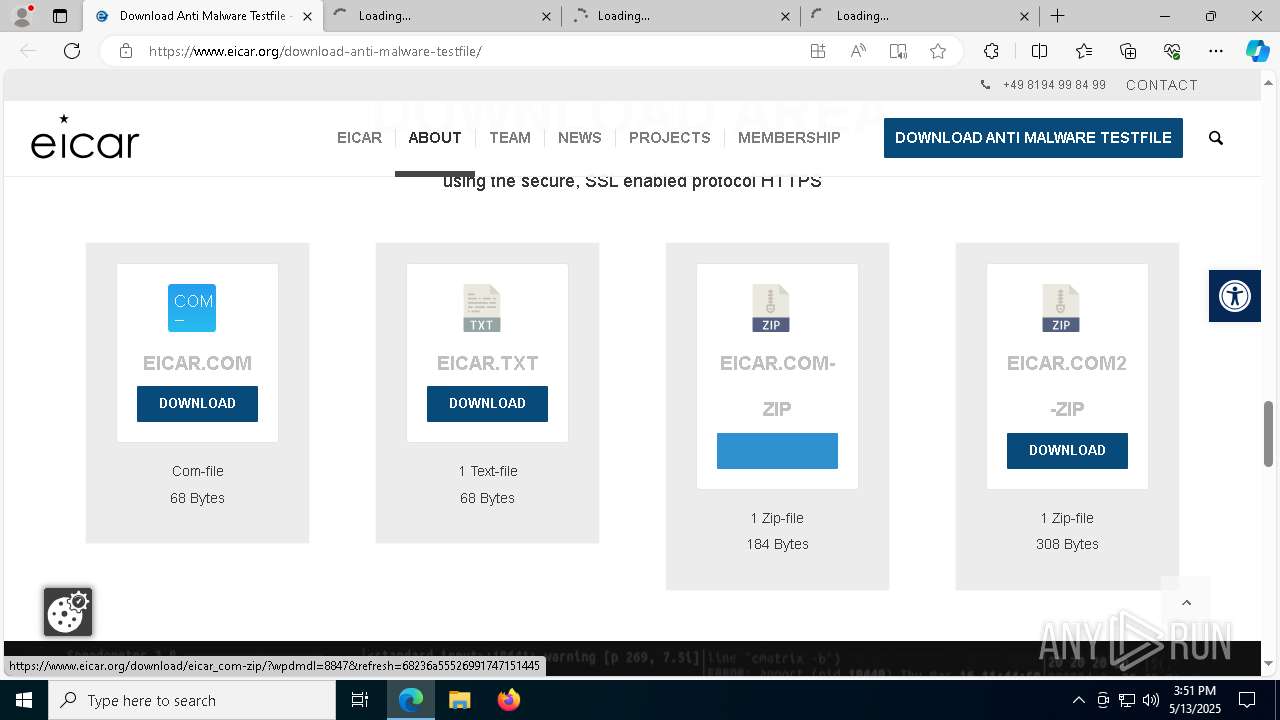Open the volume control tray icon

point(1151,700)
